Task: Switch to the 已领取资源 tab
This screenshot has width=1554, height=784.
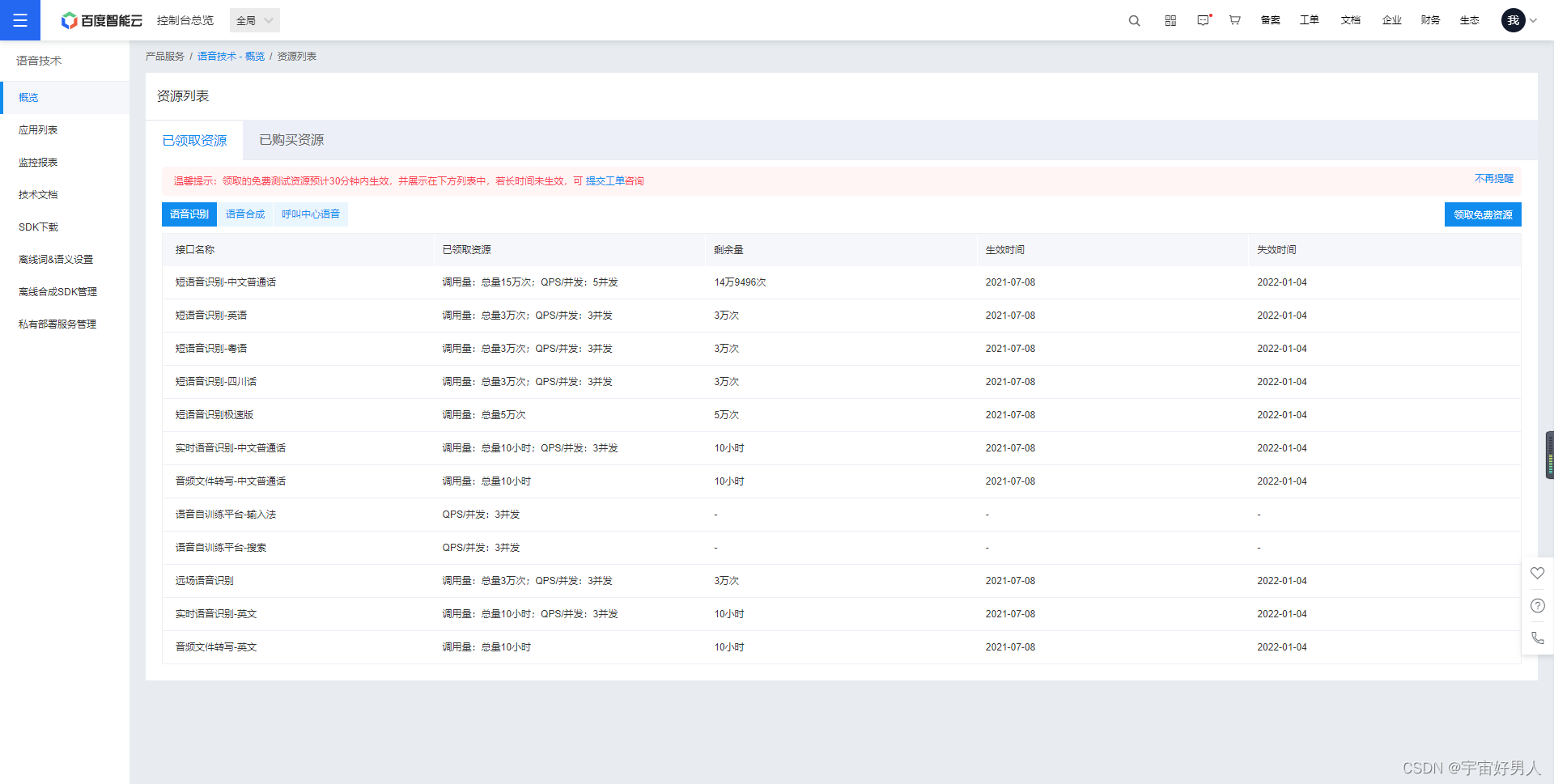Action: (x=194, y=141)
